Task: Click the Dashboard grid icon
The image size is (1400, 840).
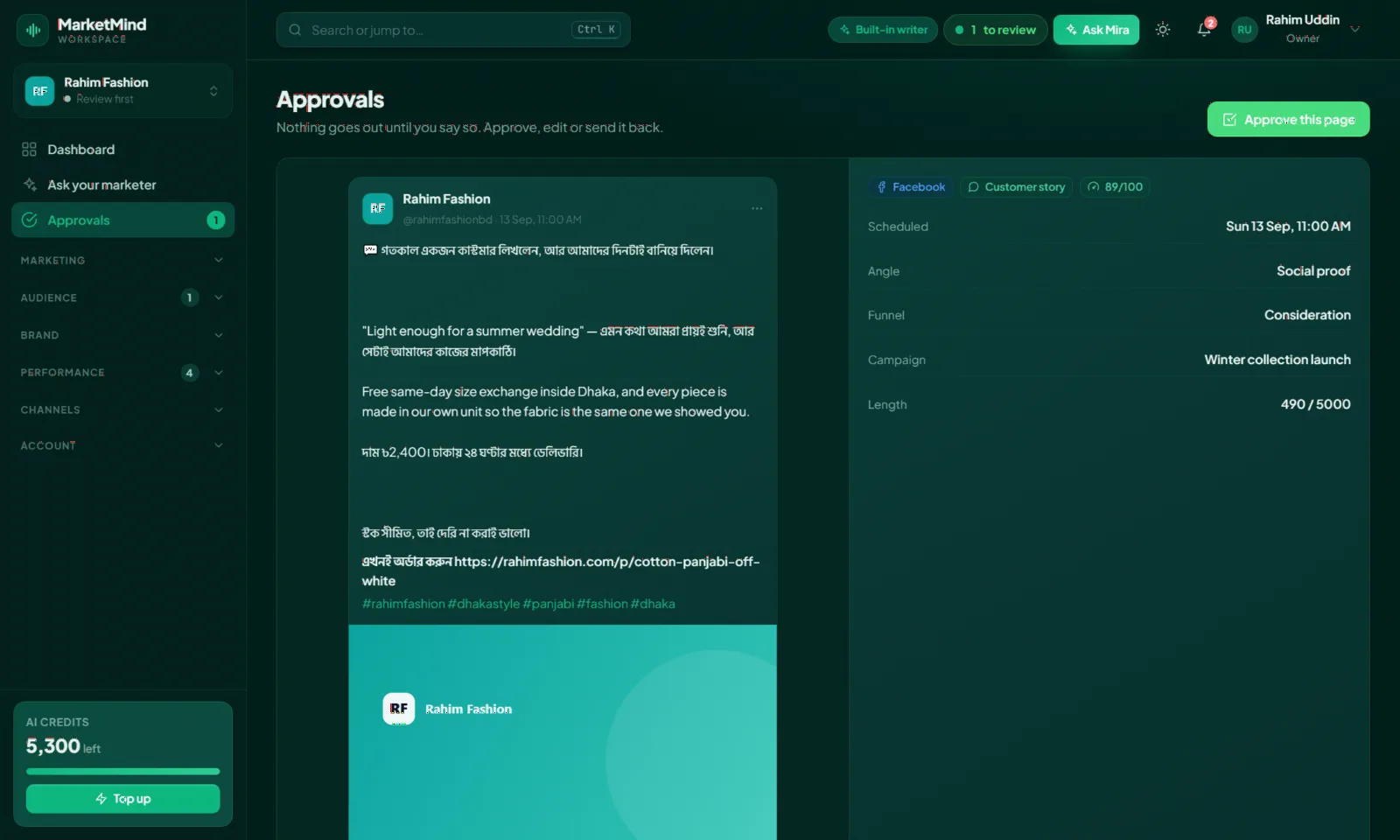Action: pyautogui.click(x=29, y=150)
